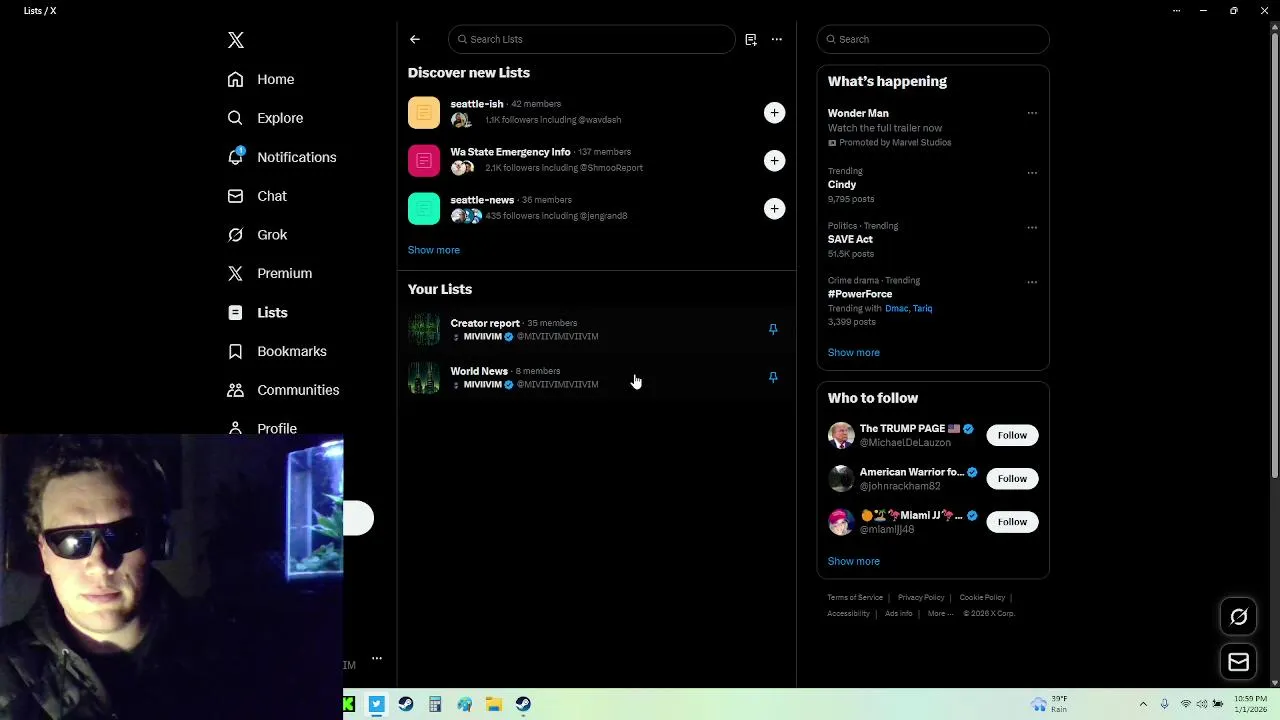The image size is (1280, 720).
Task: Open Explore from the sidebar
Action: [265, 118]
